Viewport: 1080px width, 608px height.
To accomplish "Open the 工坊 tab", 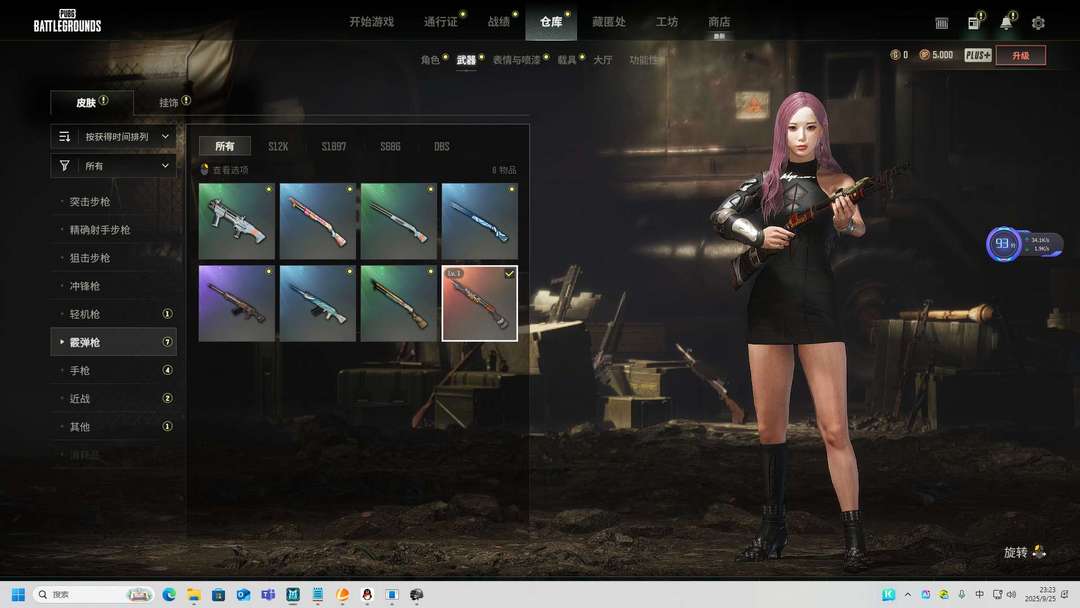I will [667, 22].
